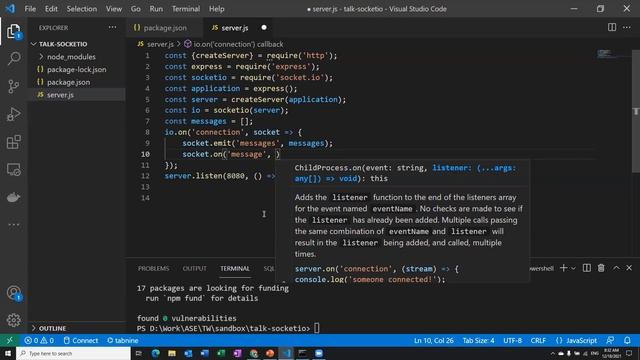640x360 pixels.
Task: Open Docker view in activity bar
Action: point(13,197)
